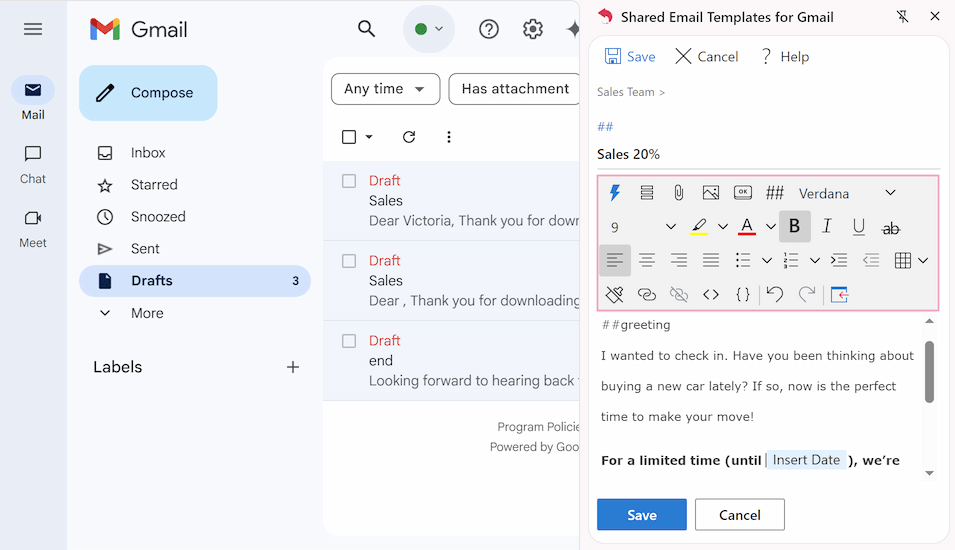Select the Drafts folder
955x550 pixels.
[x=195, y=281]
